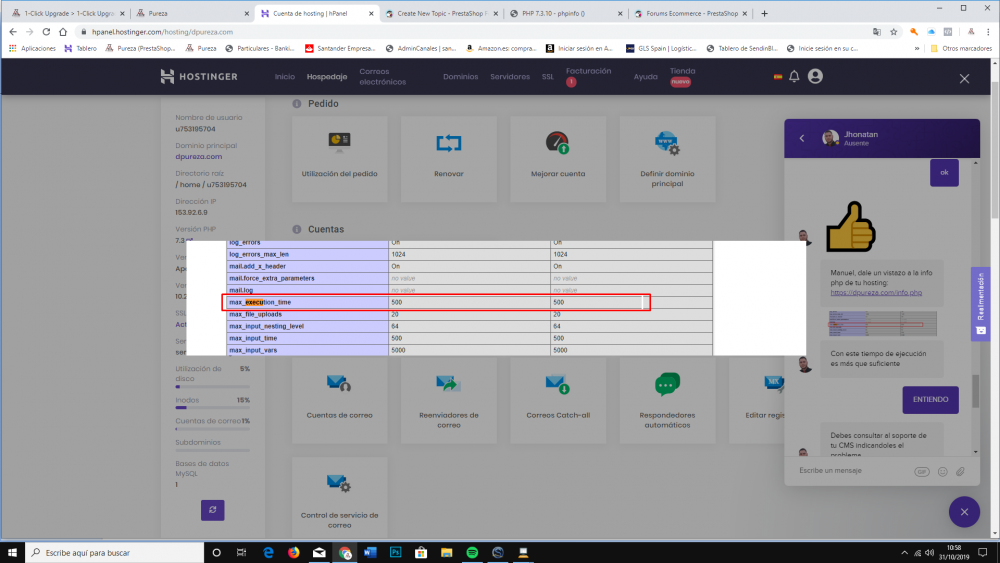Click Jhonatan's avatar in chat header

(x=830, y=138)
